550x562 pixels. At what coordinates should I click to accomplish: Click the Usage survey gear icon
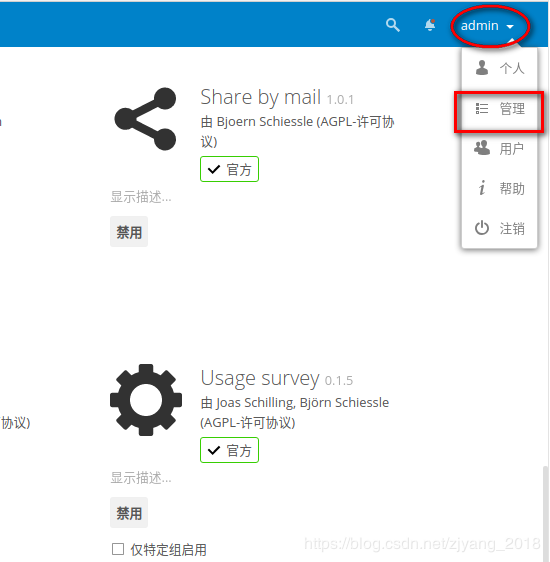coord(146,400)
